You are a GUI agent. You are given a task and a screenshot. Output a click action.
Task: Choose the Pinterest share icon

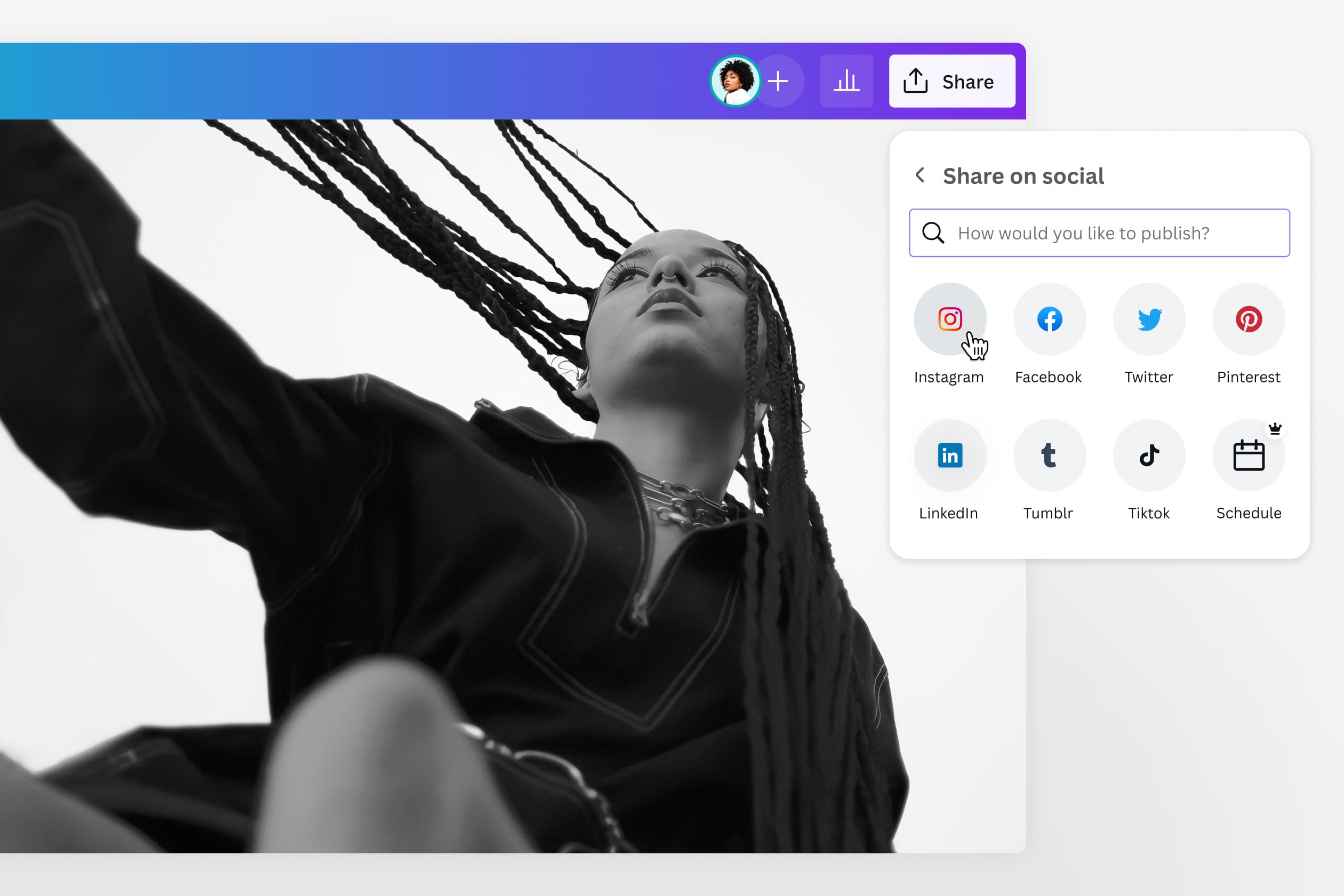tap(1249, 319)
